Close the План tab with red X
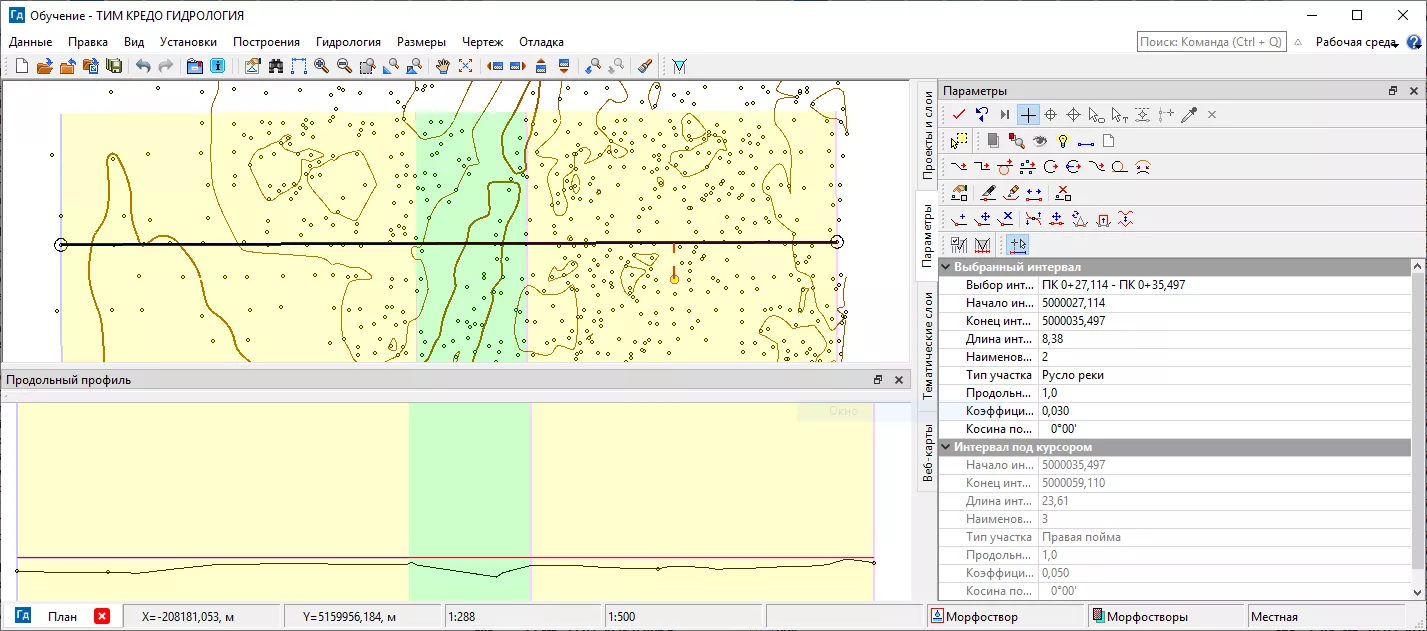Image resolution: width=1427 pixels, height=631 pixels. click(101, 616)
